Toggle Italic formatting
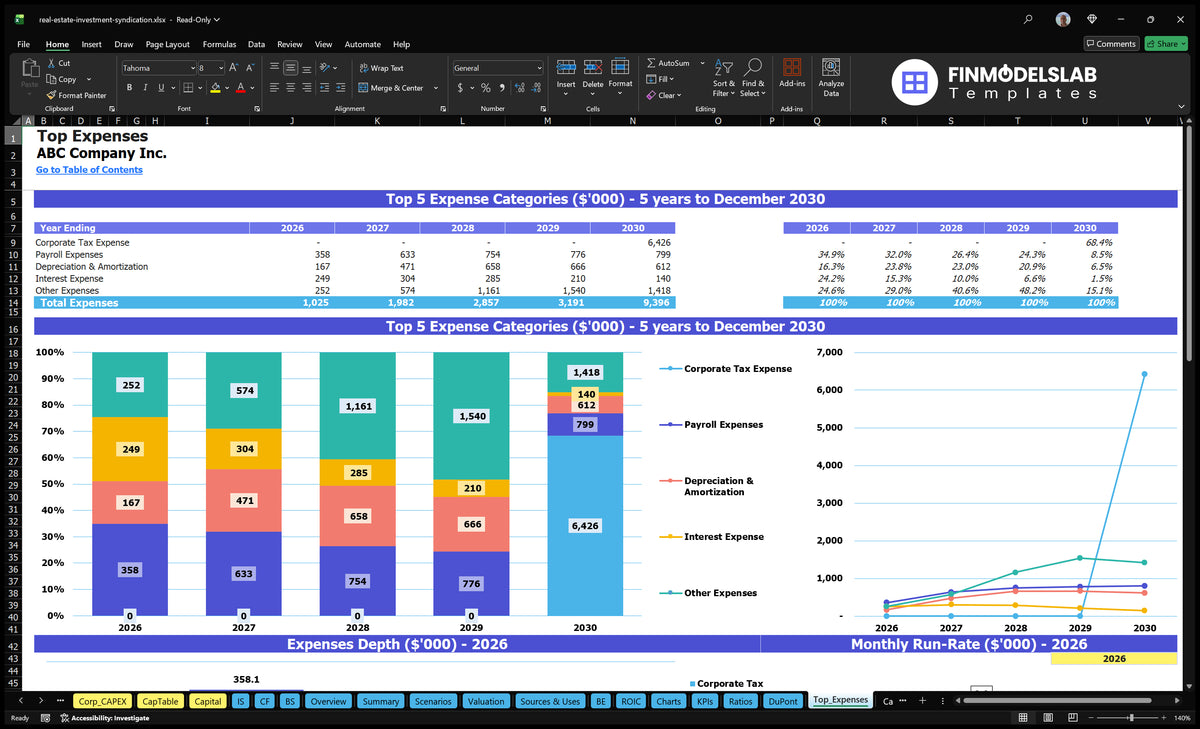The width and height of the screenshot is (1200, 729). 145,88
